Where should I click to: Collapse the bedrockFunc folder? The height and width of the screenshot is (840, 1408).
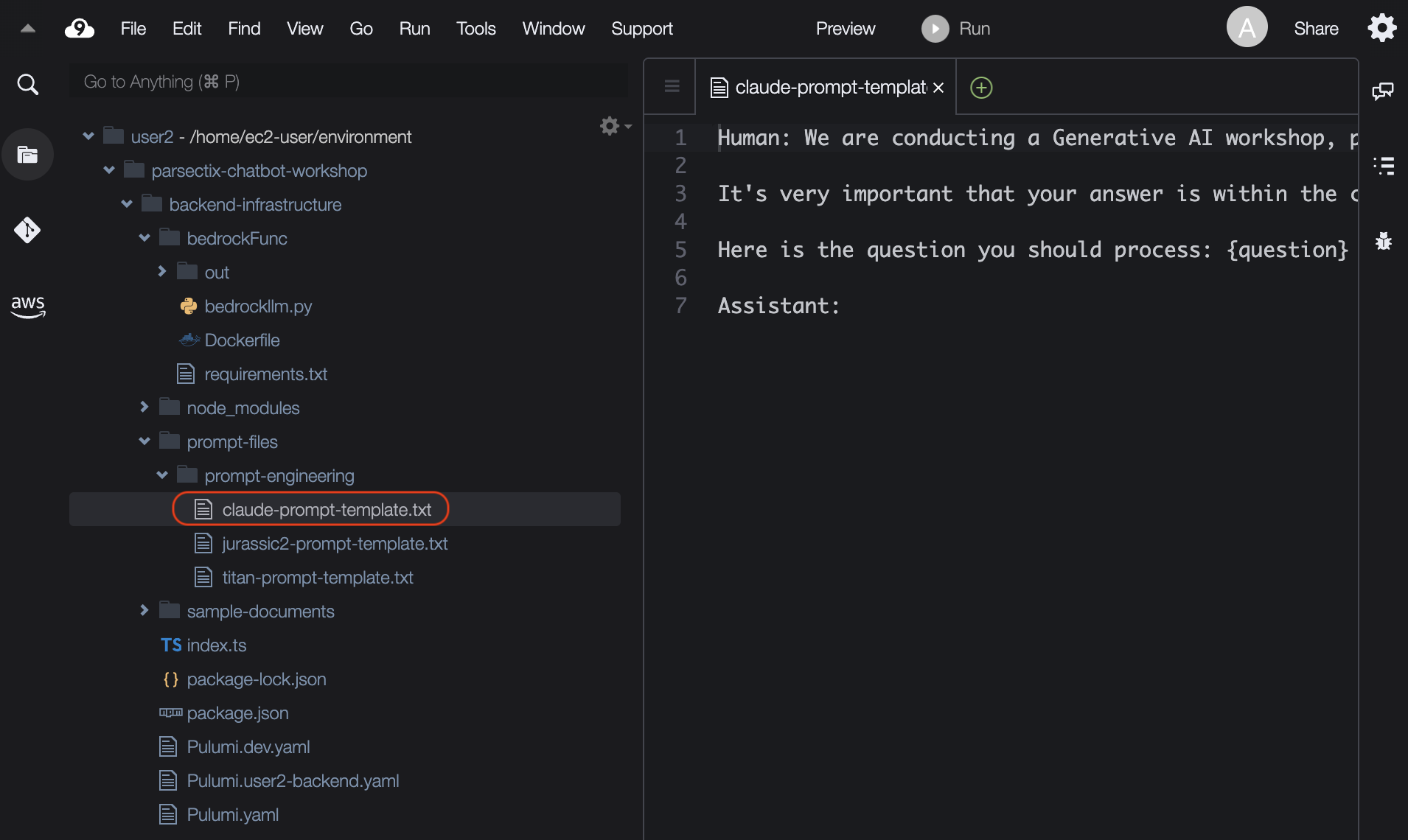[x=144, y=238]
